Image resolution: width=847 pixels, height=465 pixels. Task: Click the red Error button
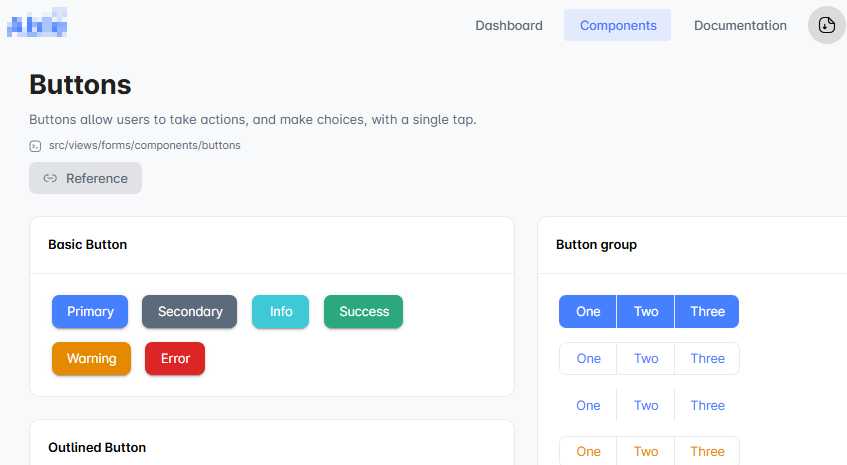(x=175, y=359)
